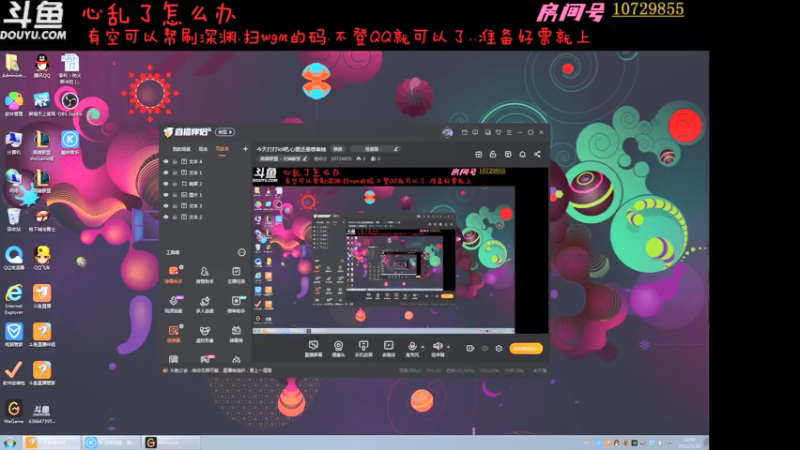Add multimedia source (多媒体)
The width and height of the screenshot is (800, 450).
click(x=388, y=349)
